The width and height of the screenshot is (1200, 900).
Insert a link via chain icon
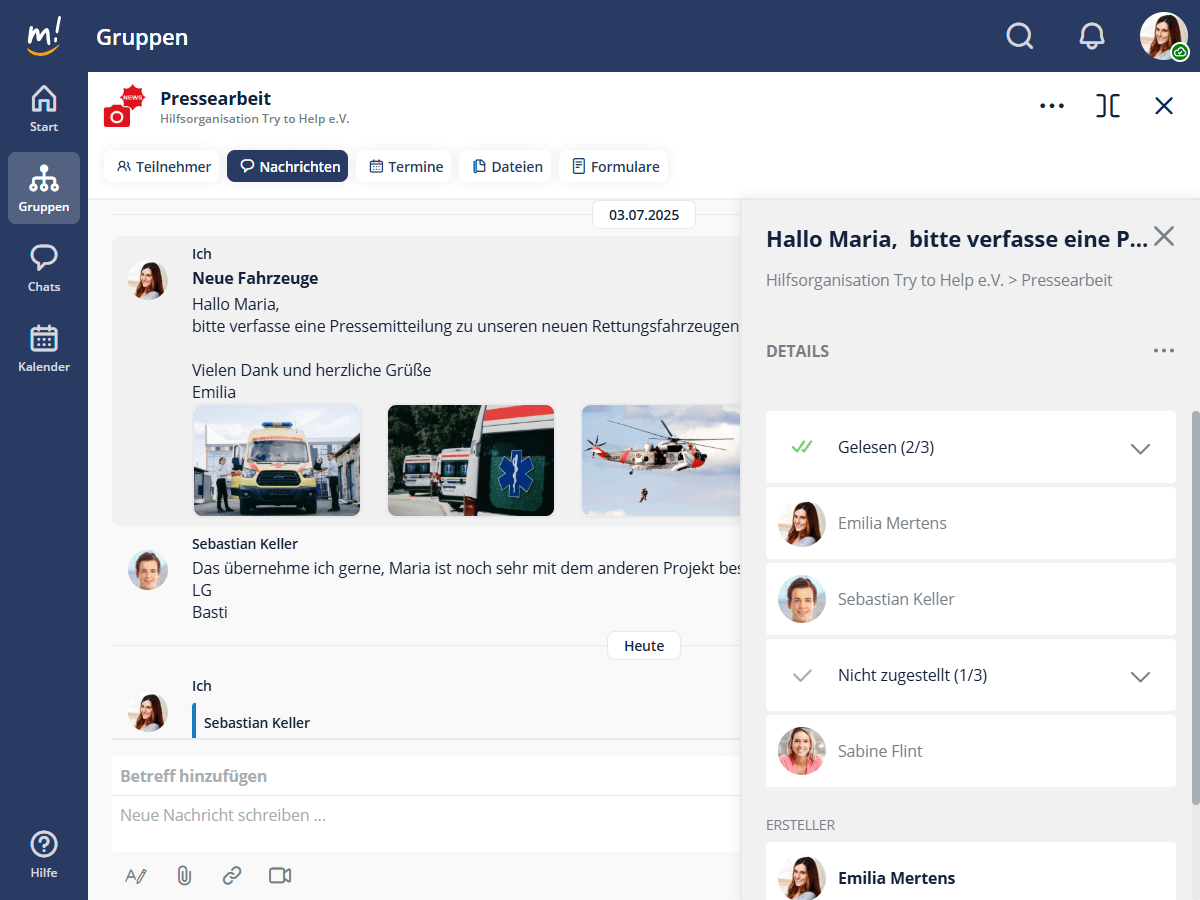click(x=232, y=876)
